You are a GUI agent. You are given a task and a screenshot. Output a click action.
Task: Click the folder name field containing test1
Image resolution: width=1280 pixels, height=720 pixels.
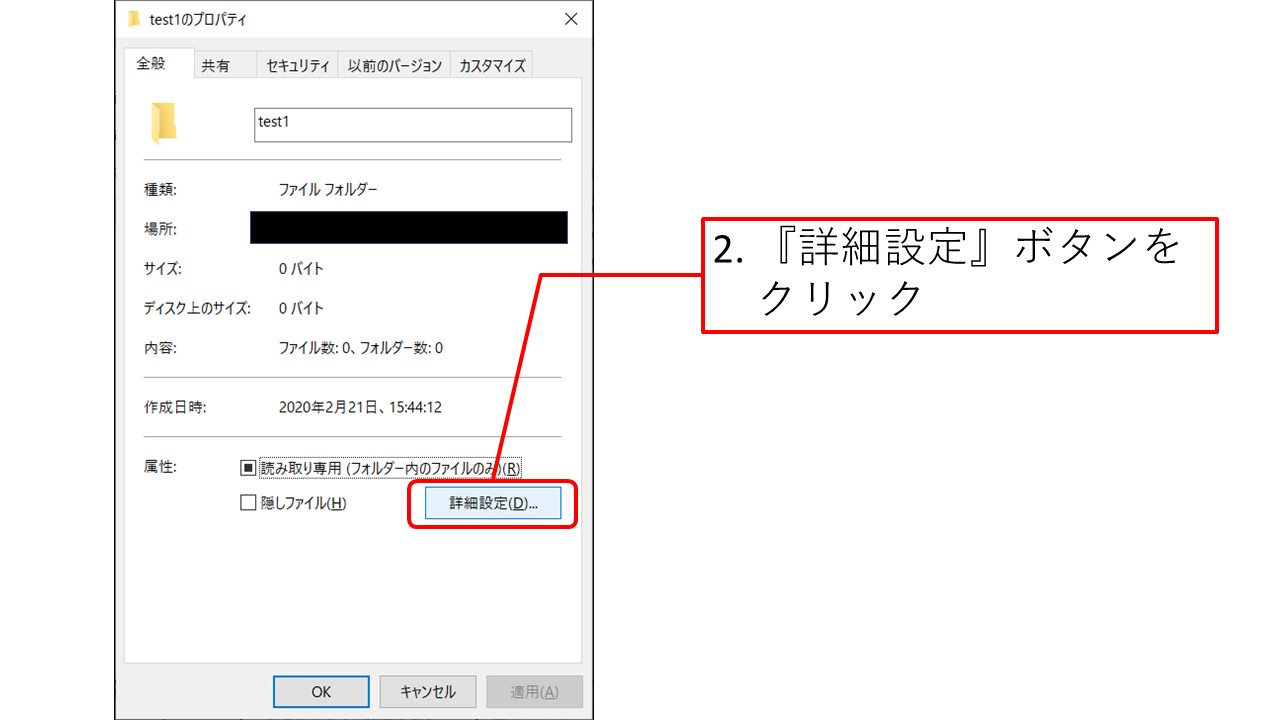(412, 125)
